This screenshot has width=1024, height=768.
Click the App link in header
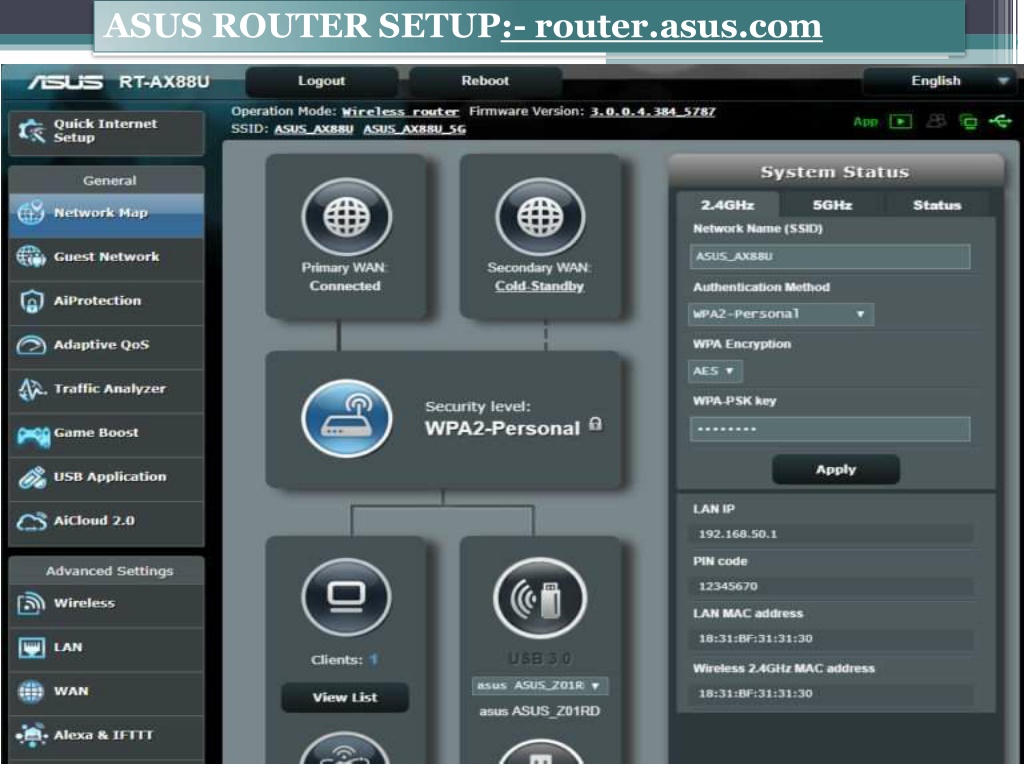(x=866, y=122)
